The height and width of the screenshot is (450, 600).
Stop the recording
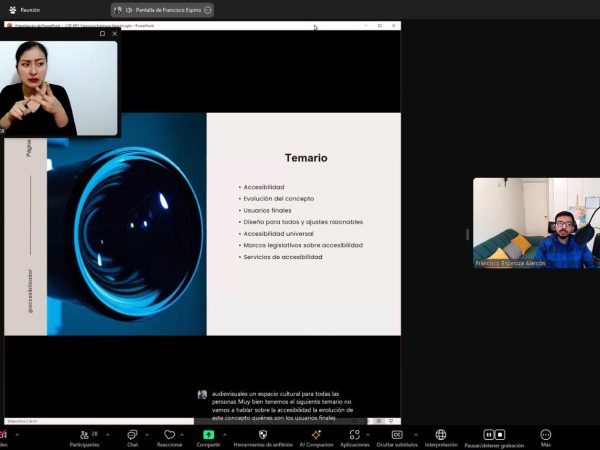[x=500, y=435]
